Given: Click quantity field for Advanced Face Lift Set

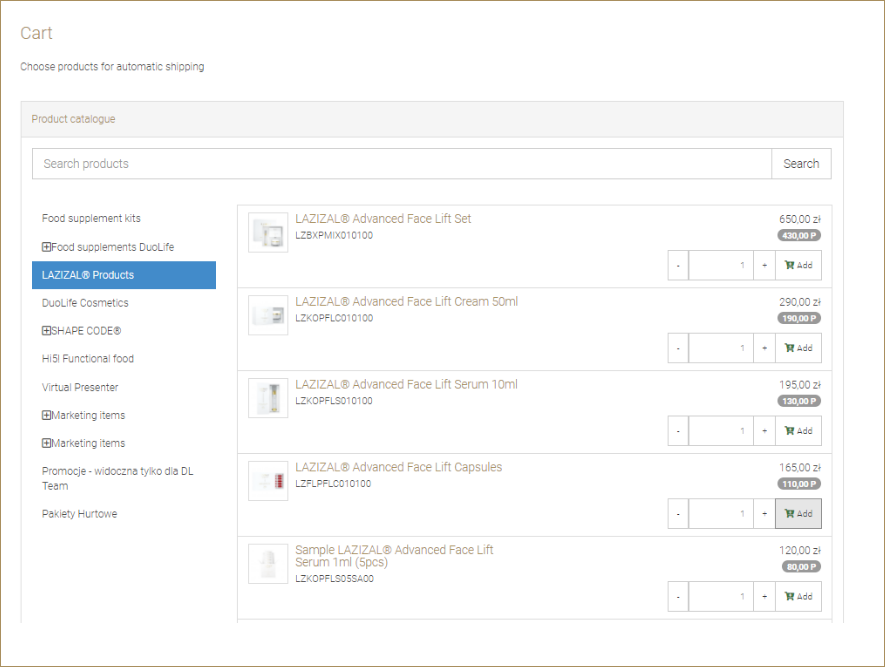Looking at the screenshot, I should click(721, 265).
